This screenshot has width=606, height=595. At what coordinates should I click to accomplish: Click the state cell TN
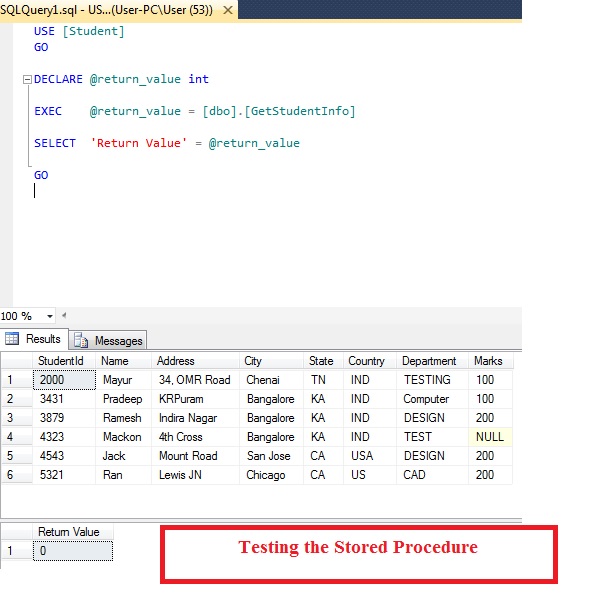tap(323, 380)
